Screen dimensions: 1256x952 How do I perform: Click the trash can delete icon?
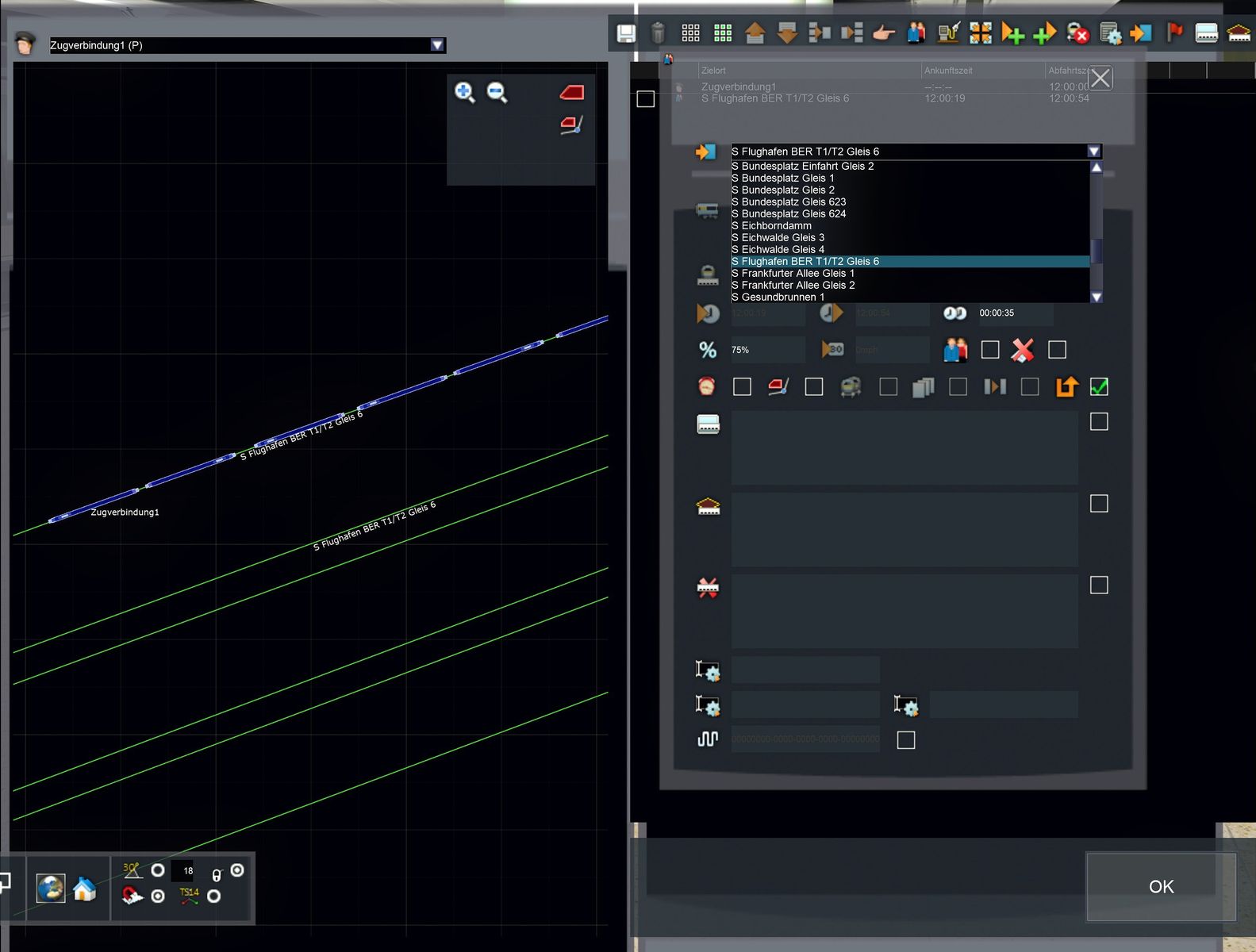[x=658, y=33]
